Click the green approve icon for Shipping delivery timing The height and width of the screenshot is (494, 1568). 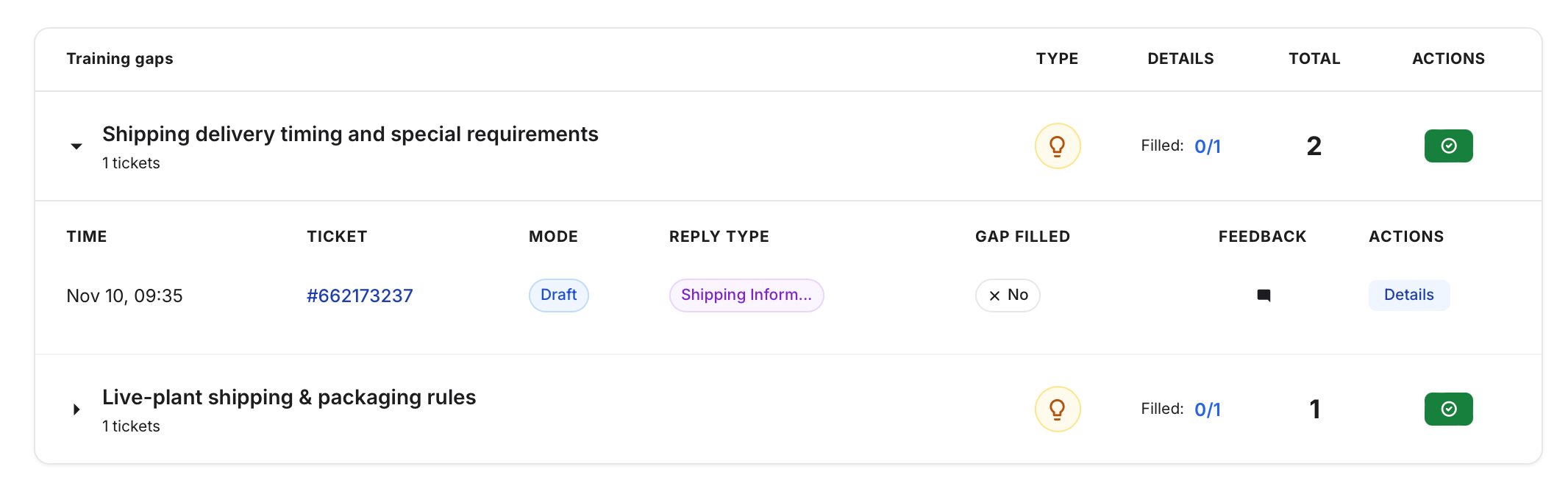pos(1448,146)
